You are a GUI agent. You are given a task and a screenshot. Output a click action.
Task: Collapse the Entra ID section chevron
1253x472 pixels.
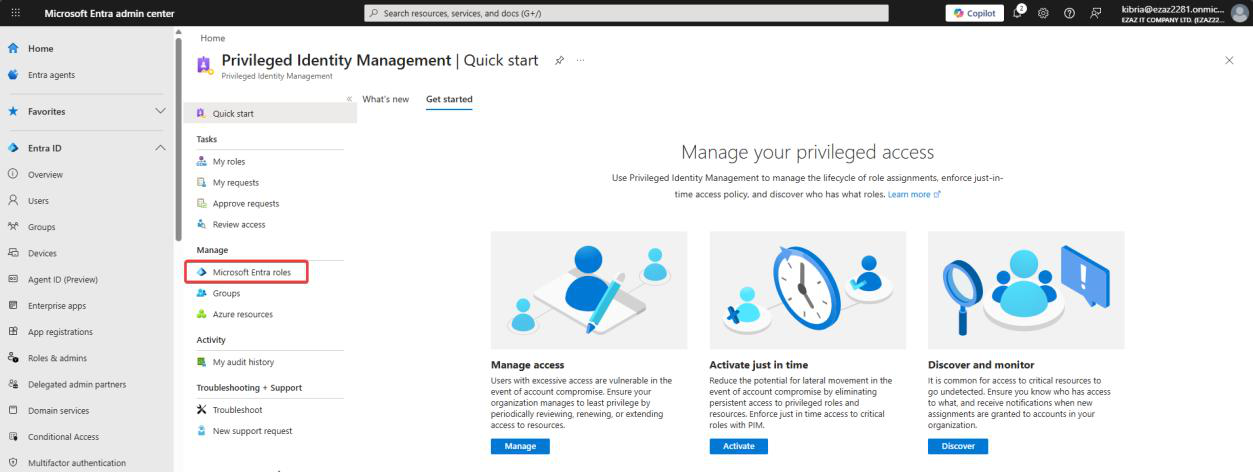click(x=160, y=148)
